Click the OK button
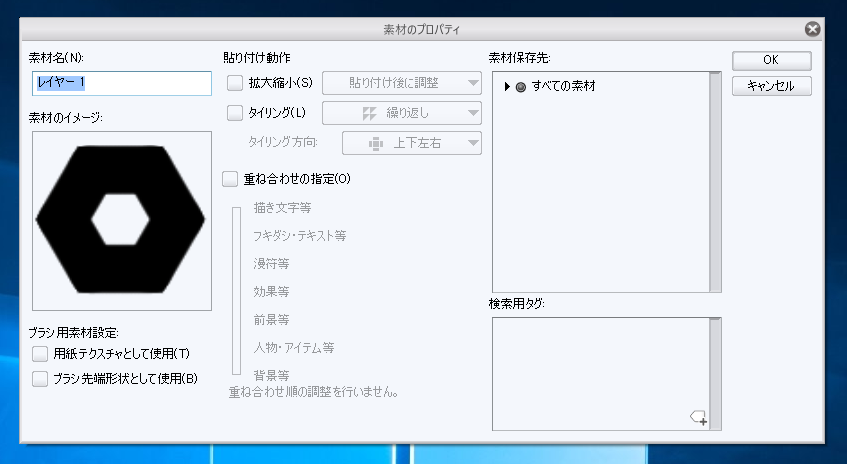Screen dimensions: 847x464 771,60
